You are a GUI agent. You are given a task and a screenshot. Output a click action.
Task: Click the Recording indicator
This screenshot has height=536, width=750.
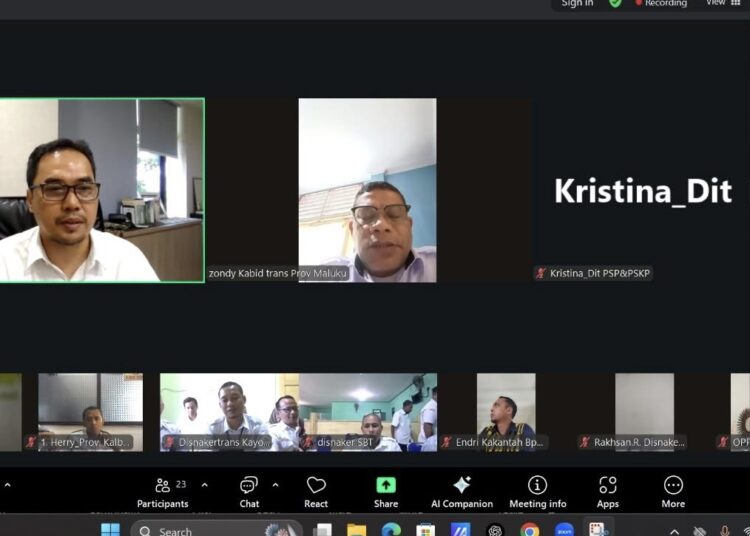tap(661, 3)
